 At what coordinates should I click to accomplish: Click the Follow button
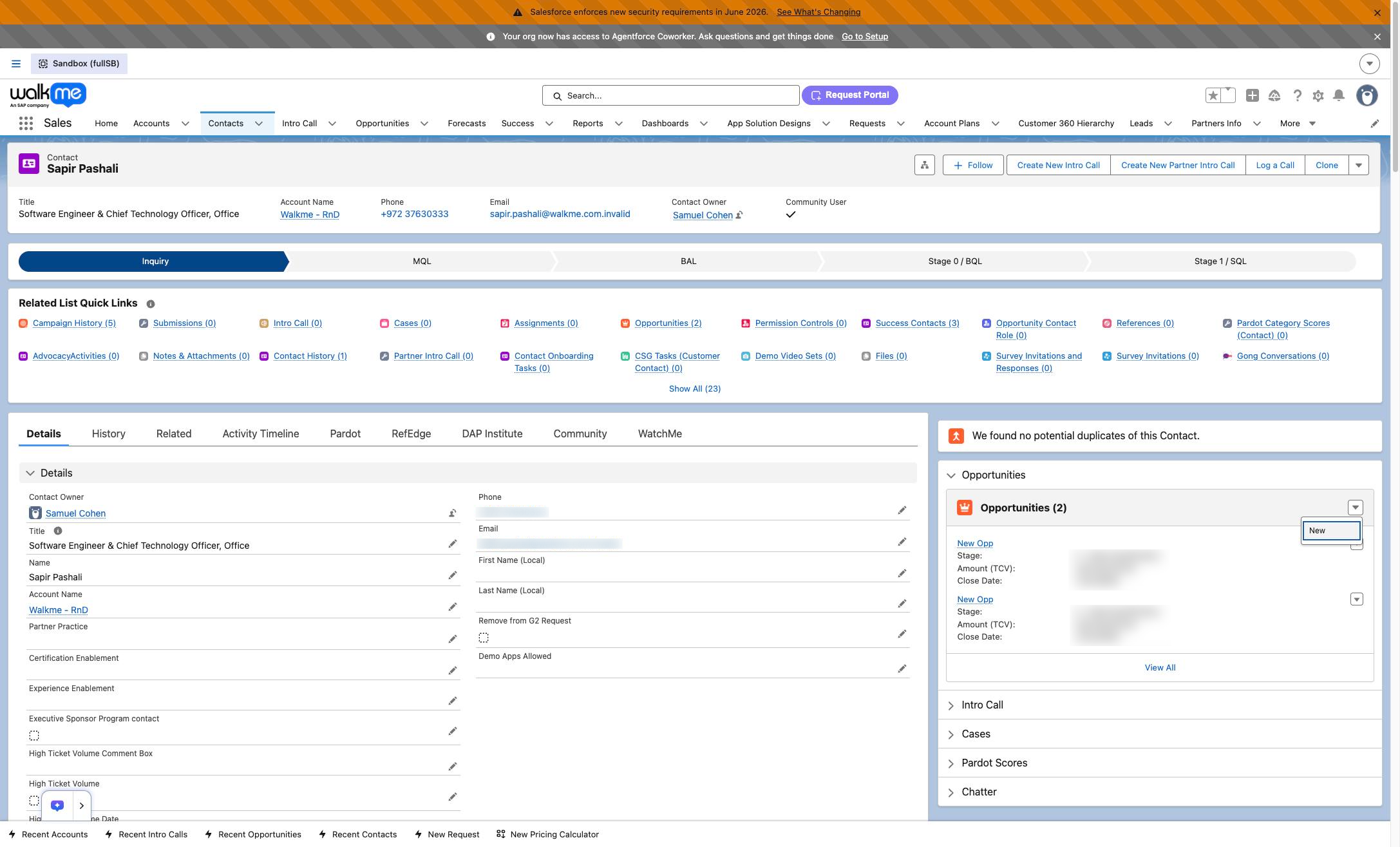pyautogui.click(x=973, y=165)
